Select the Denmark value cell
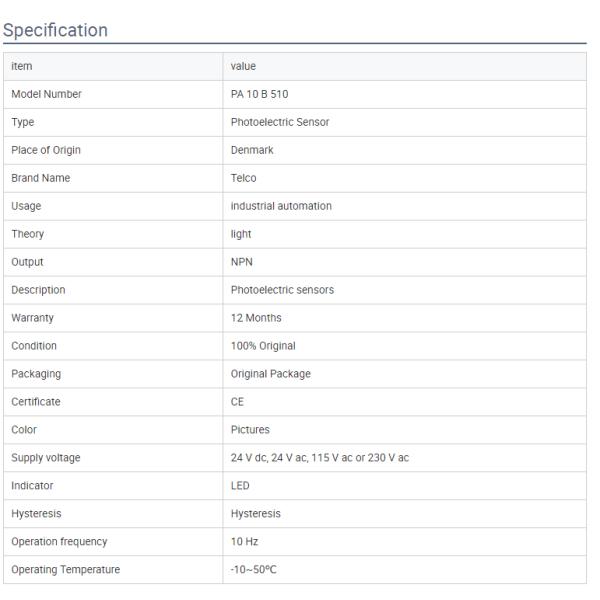The image size is (600, 600). 251,150
